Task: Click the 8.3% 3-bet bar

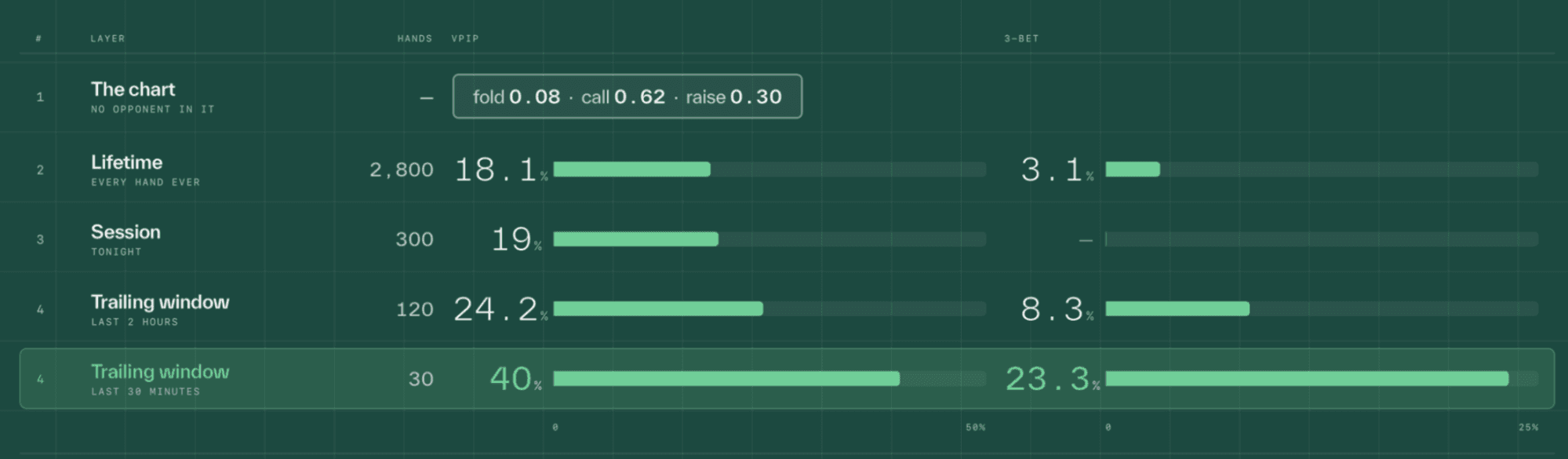Action: pos(1322,309)
